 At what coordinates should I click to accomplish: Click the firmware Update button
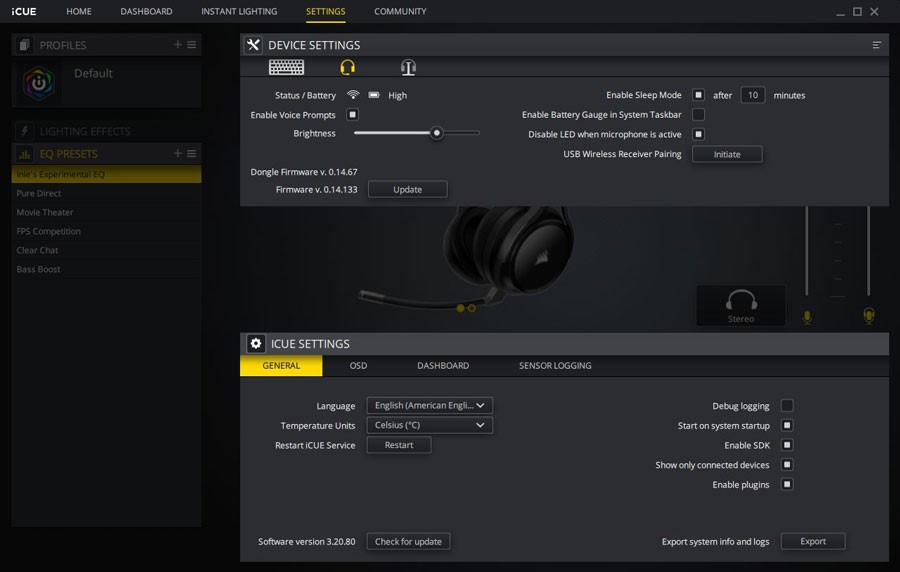(x=408, y=189)
